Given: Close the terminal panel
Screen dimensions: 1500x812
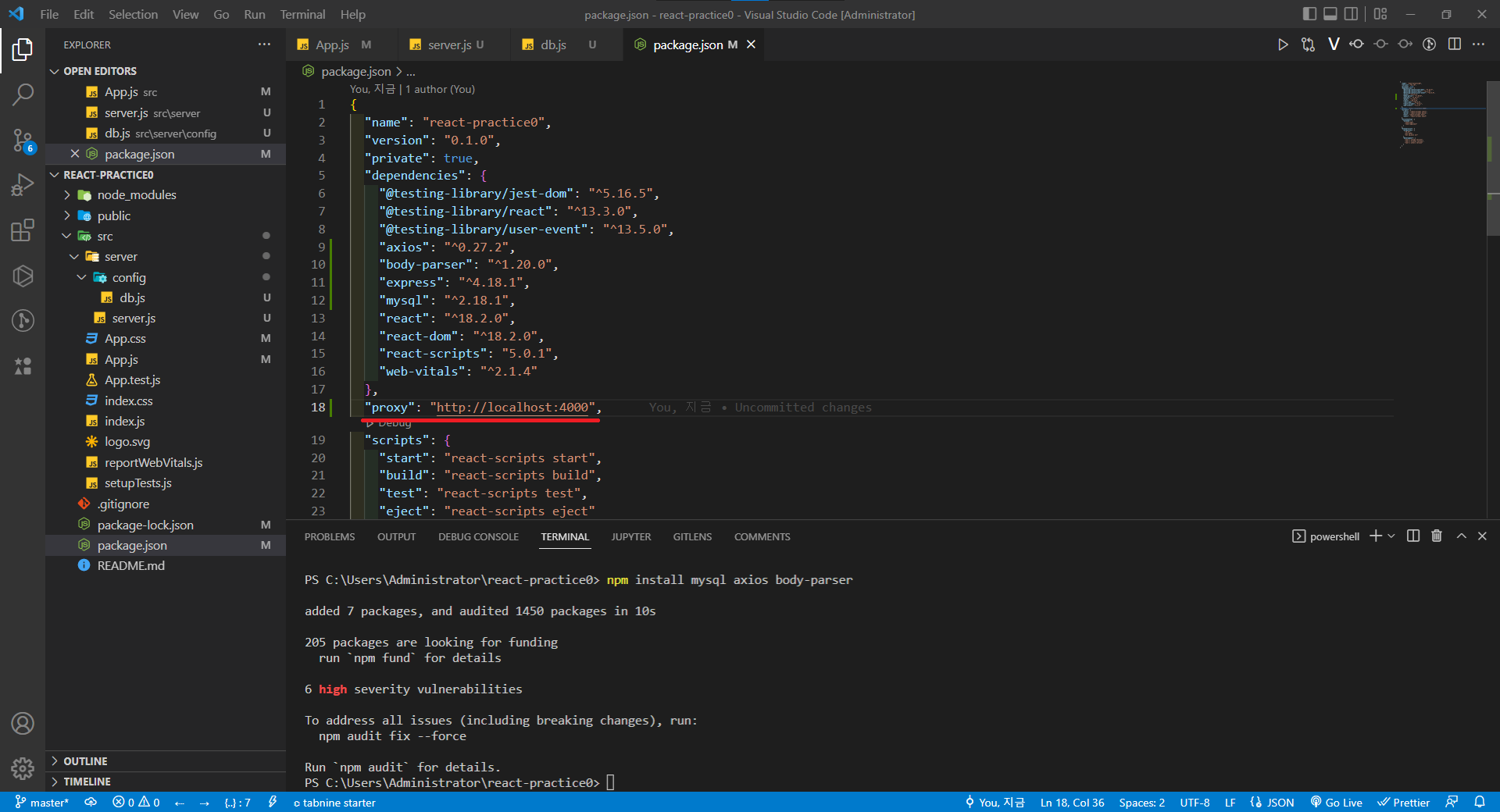Looking at the screenshot, I should [1482, 536].
